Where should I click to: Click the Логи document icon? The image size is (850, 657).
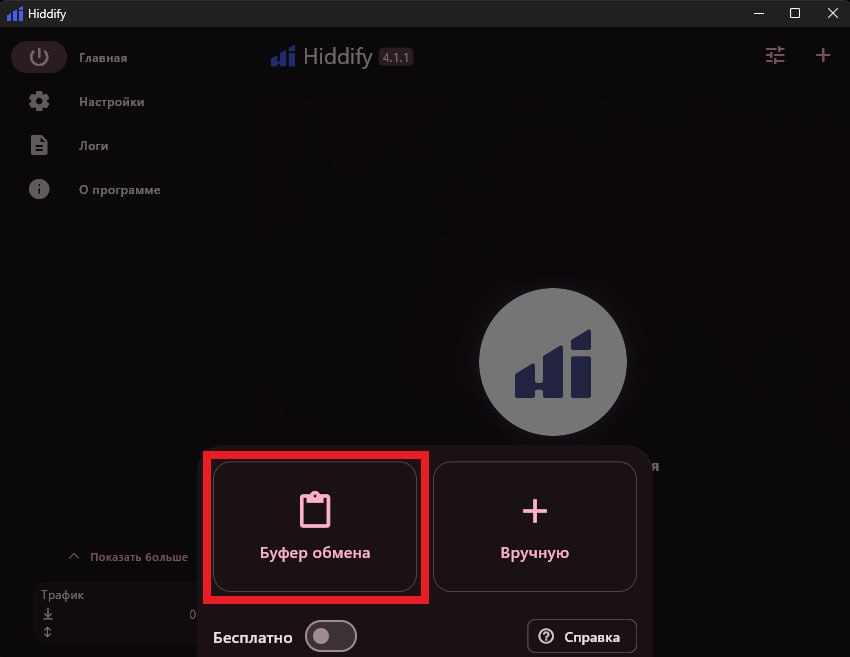(39, 145)
